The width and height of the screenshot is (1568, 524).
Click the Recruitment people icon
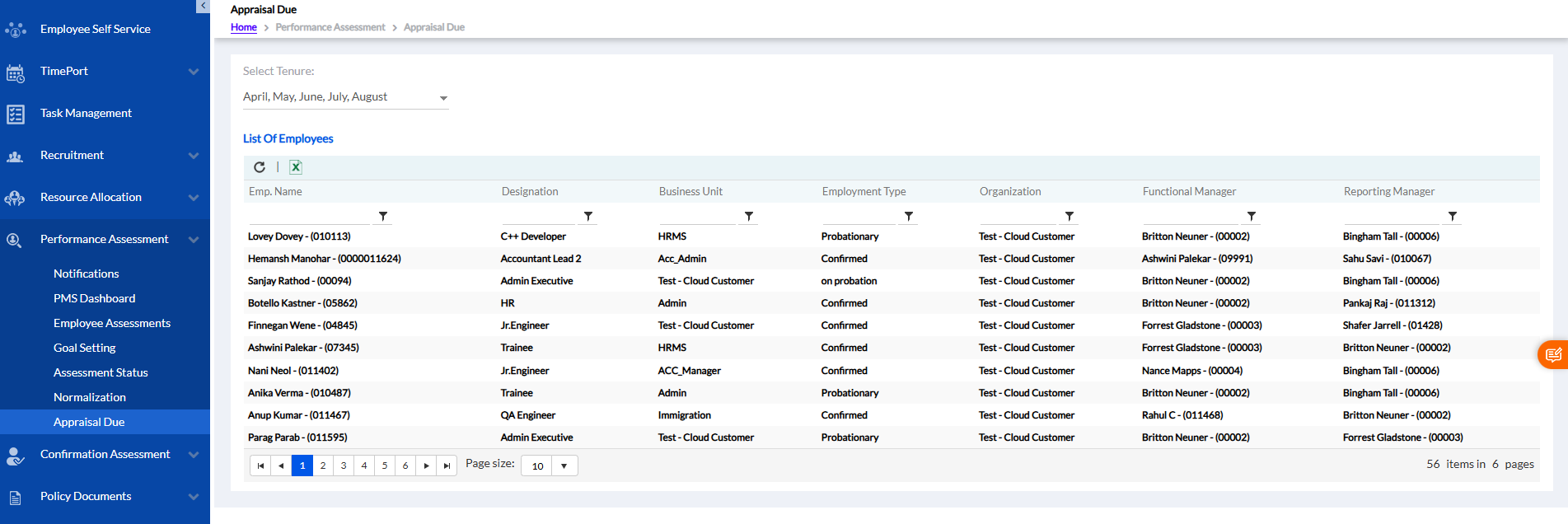tap(15, 156)
